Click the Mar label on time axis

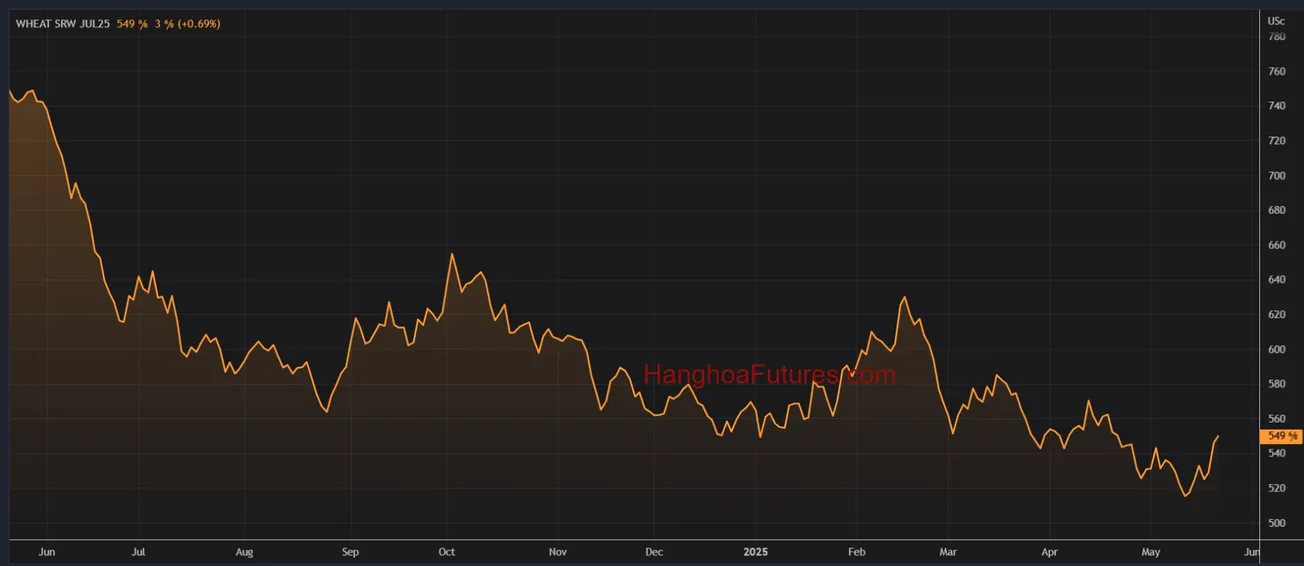pos(948,551)
